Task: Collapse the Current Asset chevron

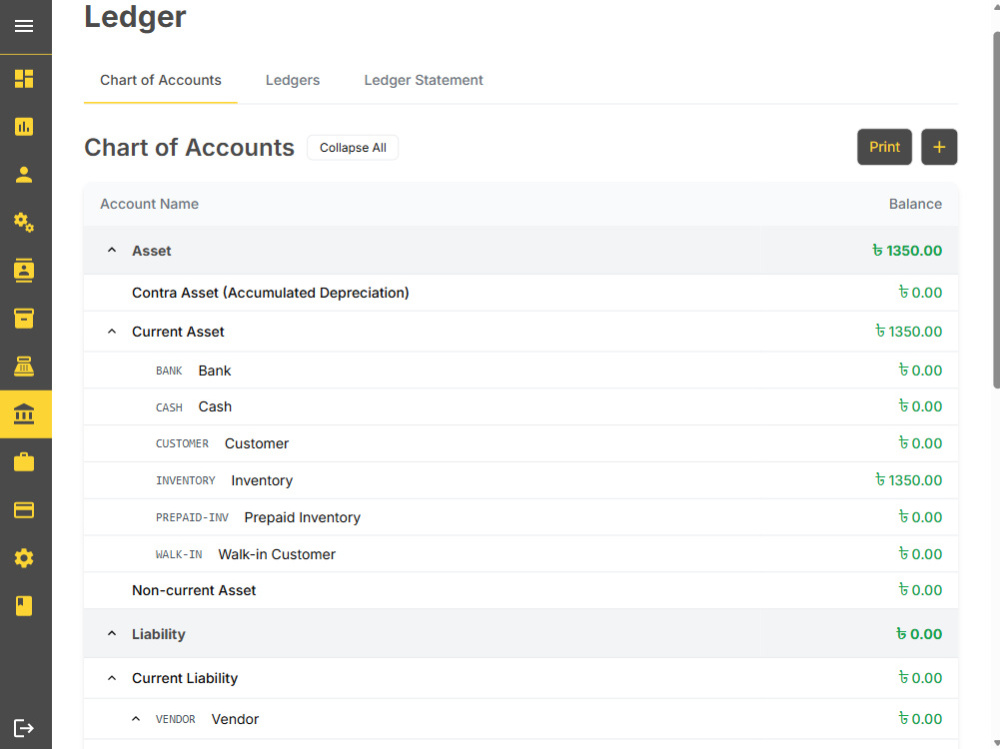Action: pos(112,331)
